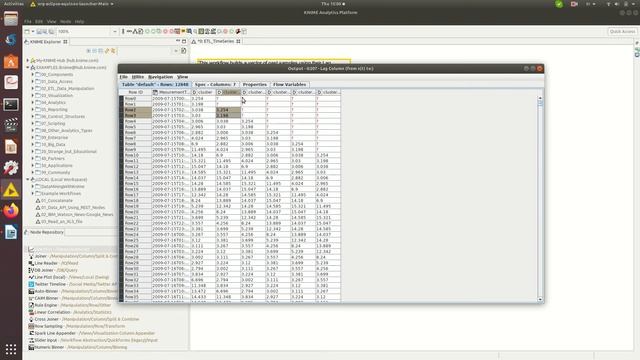
Task: Select the Numeric Binner node icon
Action: 31,347
